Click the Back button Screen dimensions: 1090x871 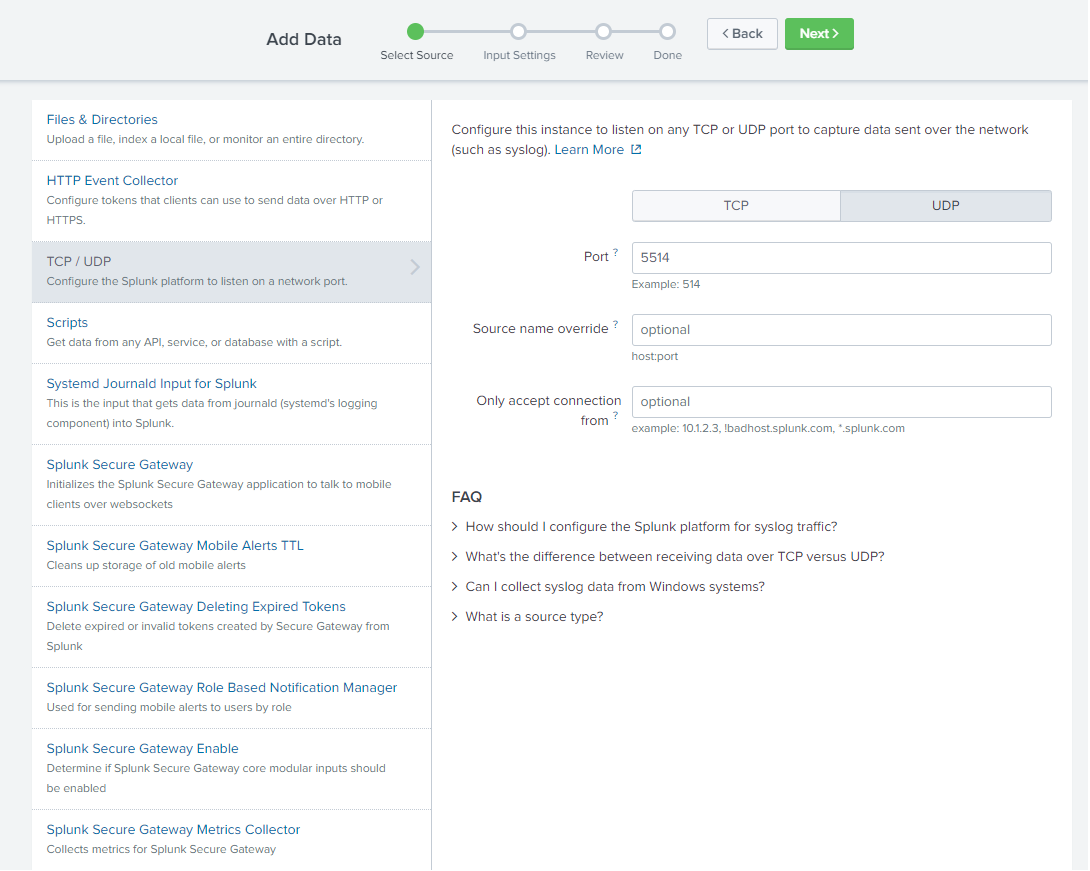(x=742, y=33)
